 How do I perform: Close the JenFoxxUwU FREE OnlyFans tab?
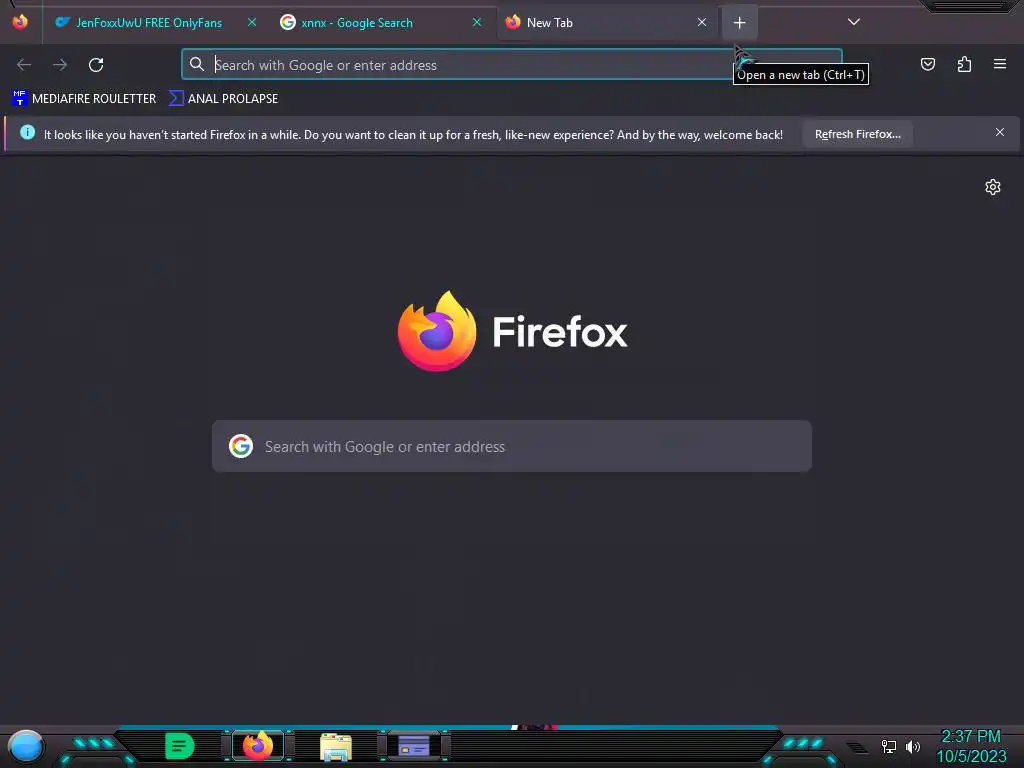(251, 22)
